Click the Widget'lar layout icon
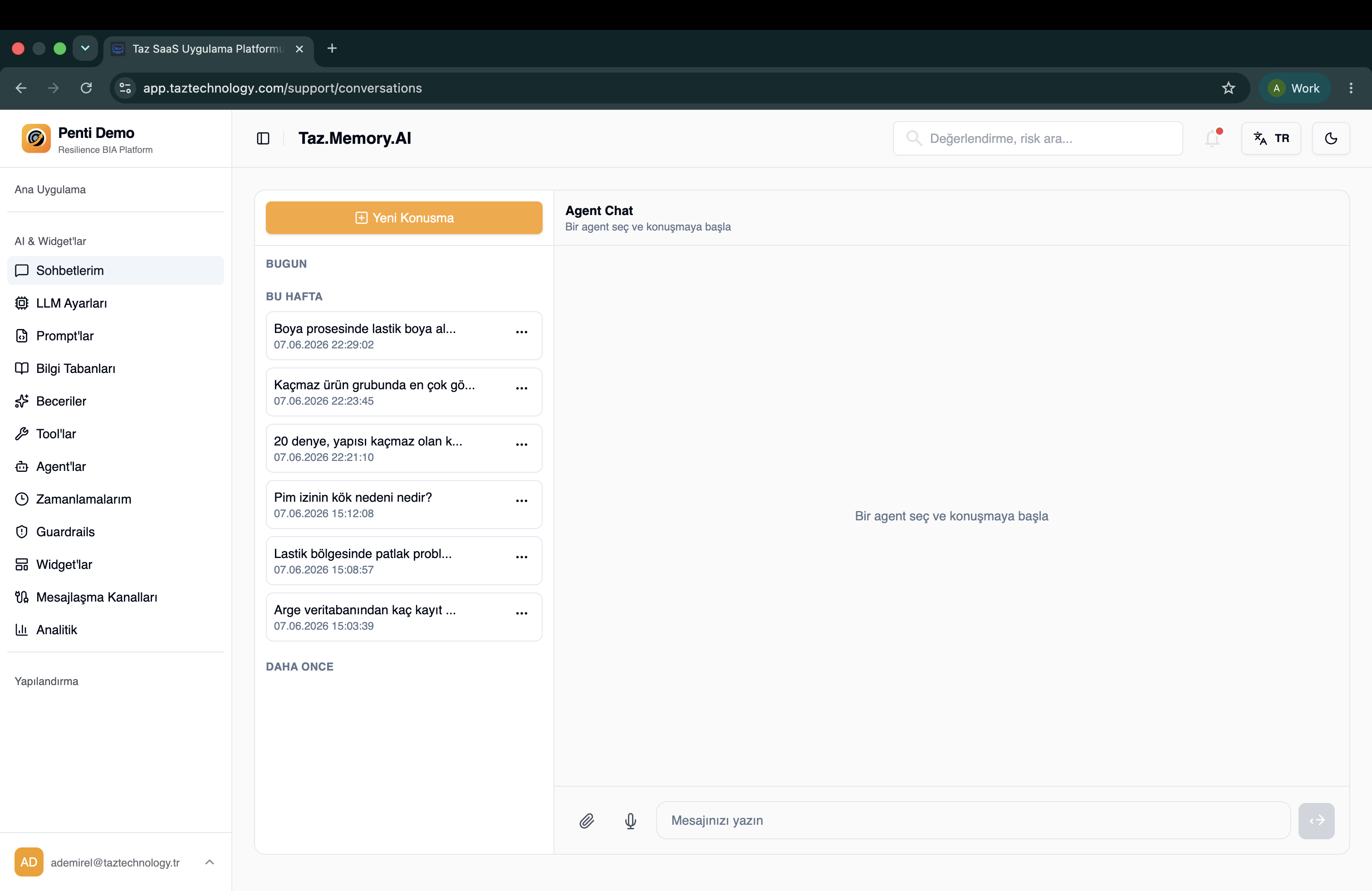 click(x=22, y=564)
